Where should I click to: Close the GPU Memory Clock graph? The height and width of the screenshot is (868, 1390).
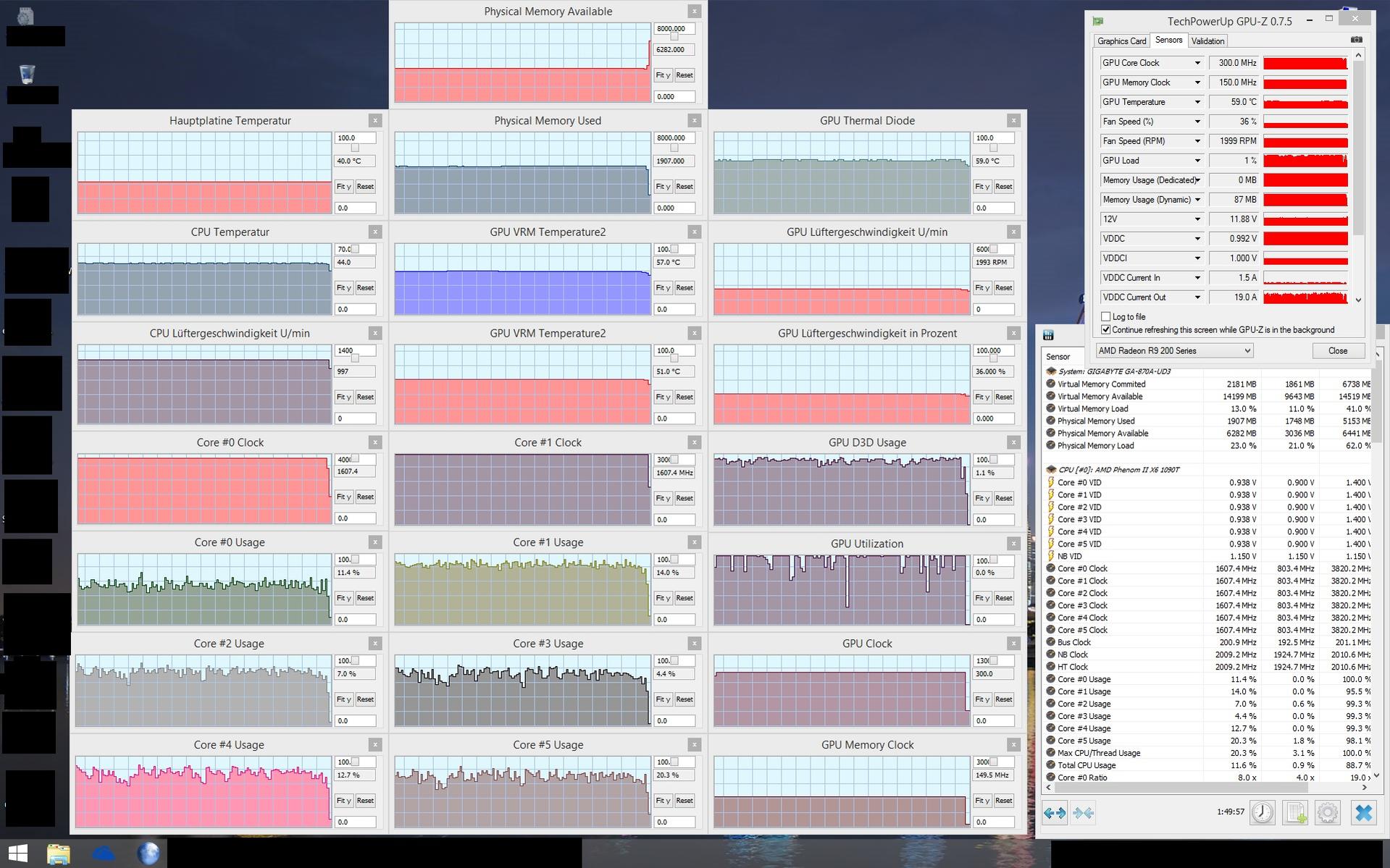pos(1013,745)
